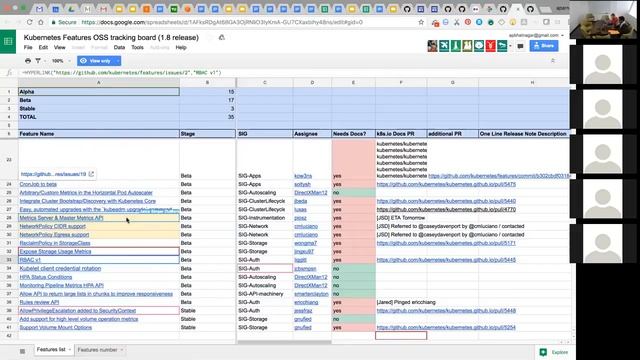Click the formula bar content
This screenshot has width=640, height=360.
[x=122, y=73]
